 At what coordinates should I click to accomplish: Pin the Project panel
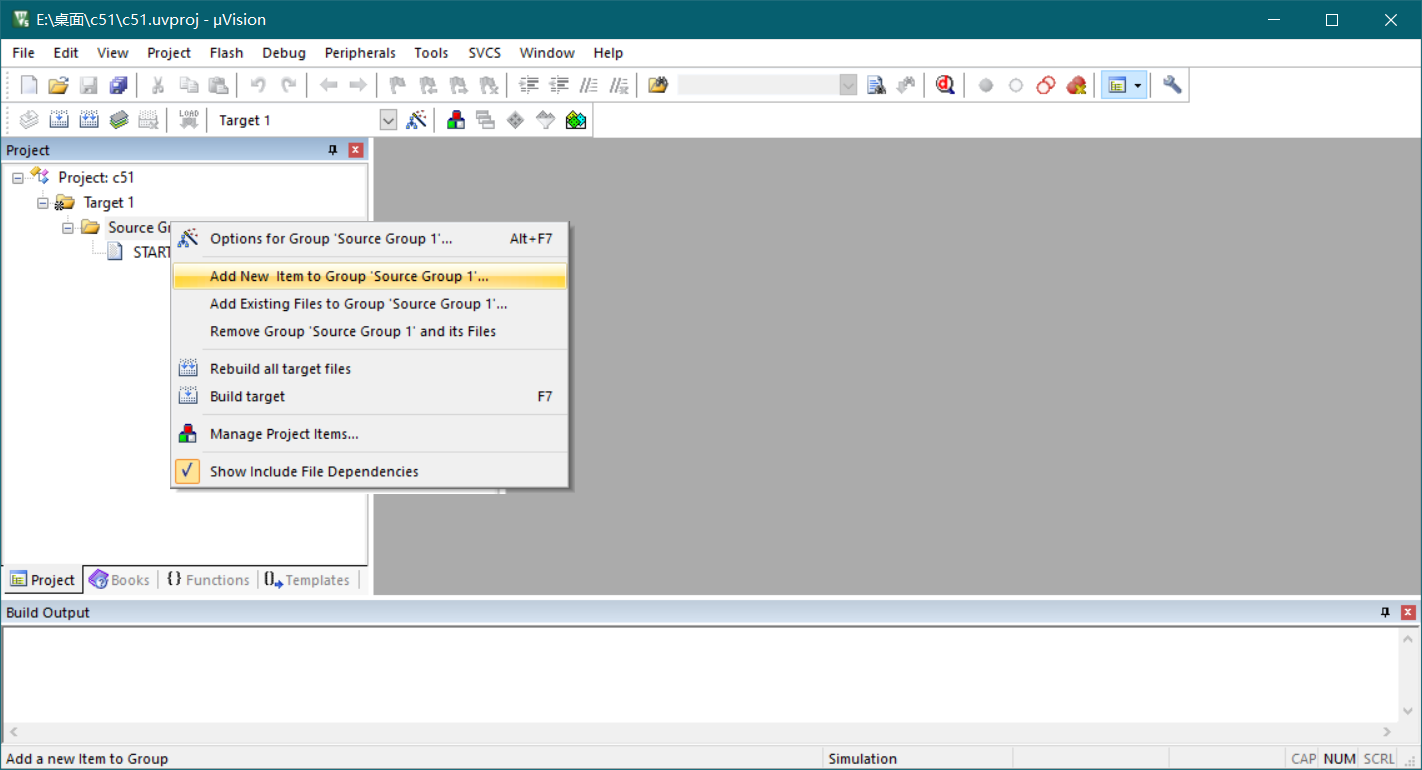coord(333,150)
